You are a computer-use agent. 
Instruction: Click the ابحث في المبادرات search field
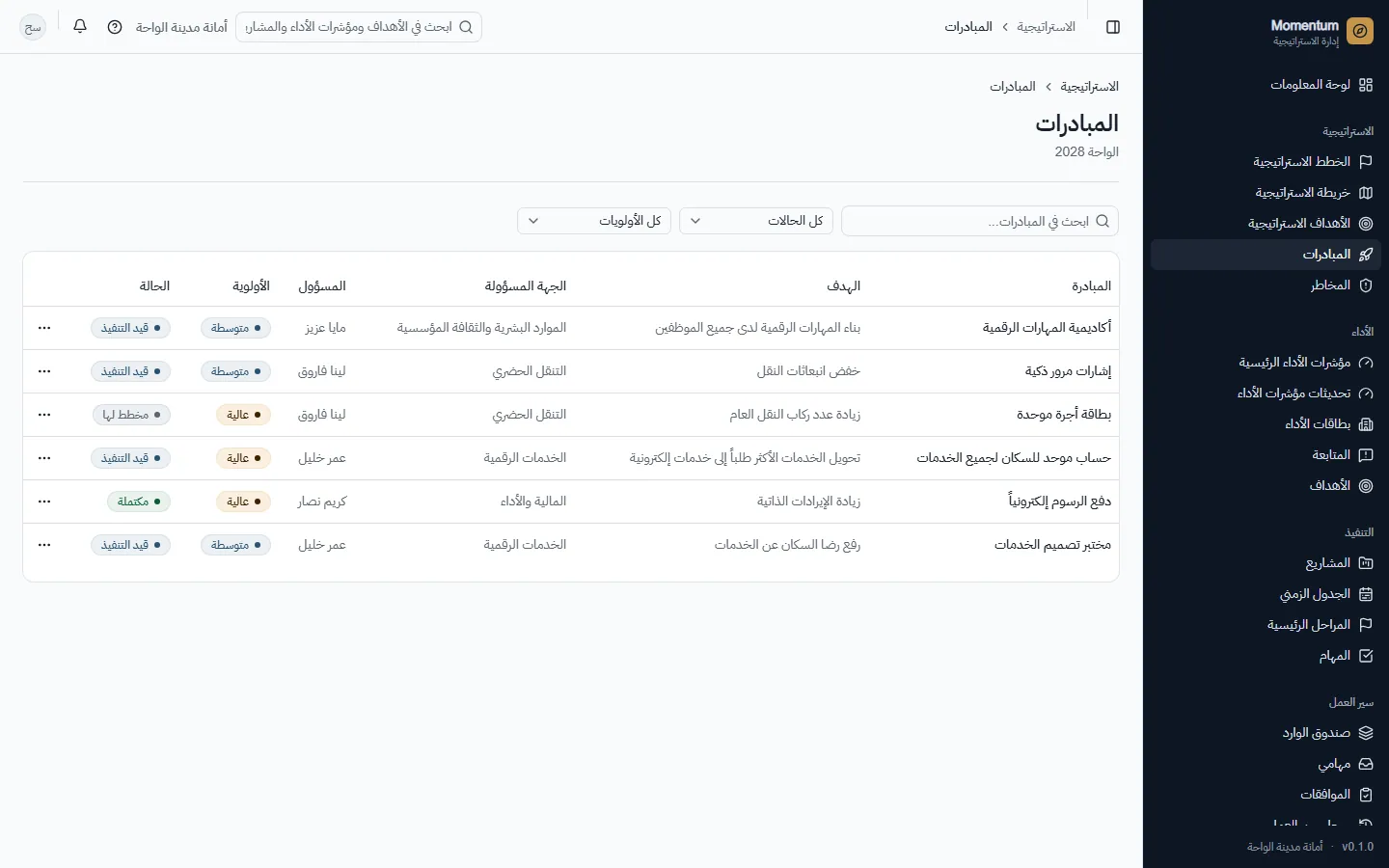tap(980, 221)
